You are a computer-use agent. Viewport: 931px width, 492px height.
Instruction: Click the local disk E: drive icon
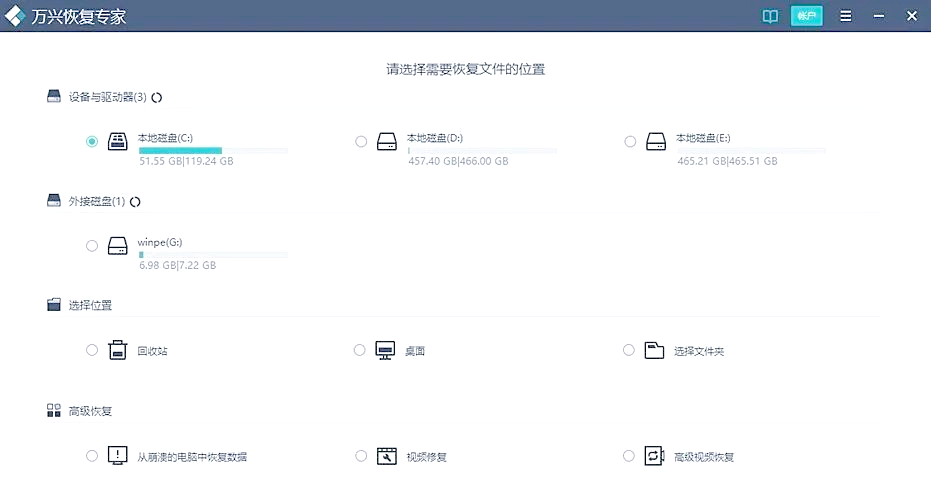point(656,142)
